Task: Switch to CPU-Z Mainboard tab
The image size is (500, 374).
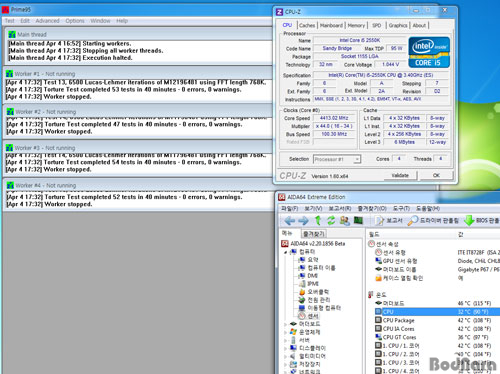Action: coord(331,25)
